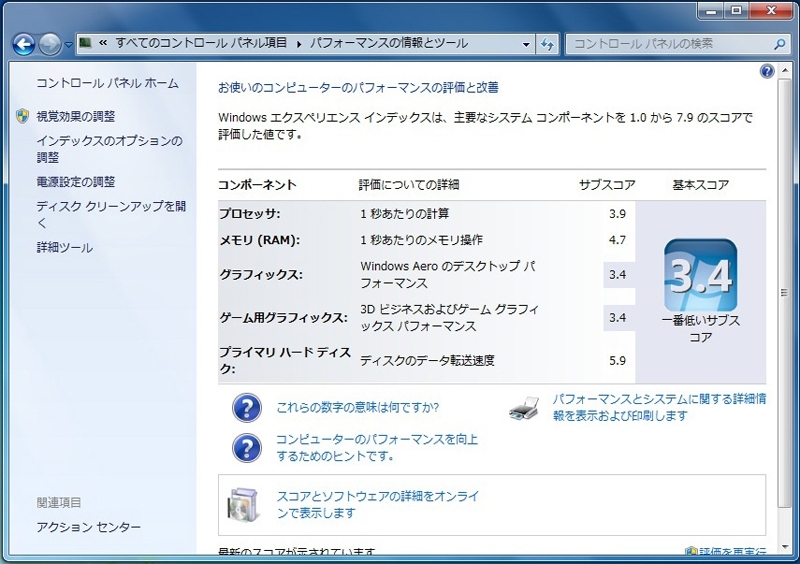Open コントロール パネル ホーム link

[x=107, y=83]
